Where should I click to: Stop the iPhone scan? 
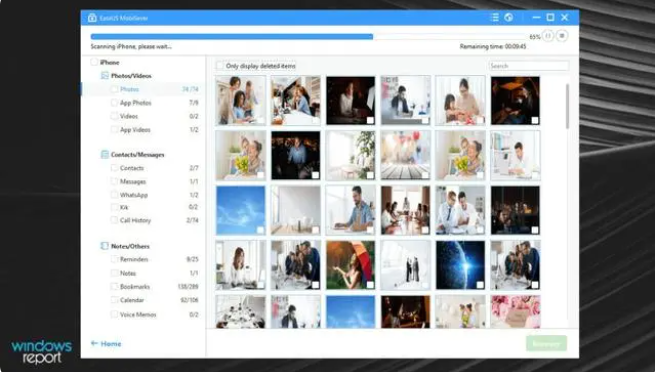point(562,36)
